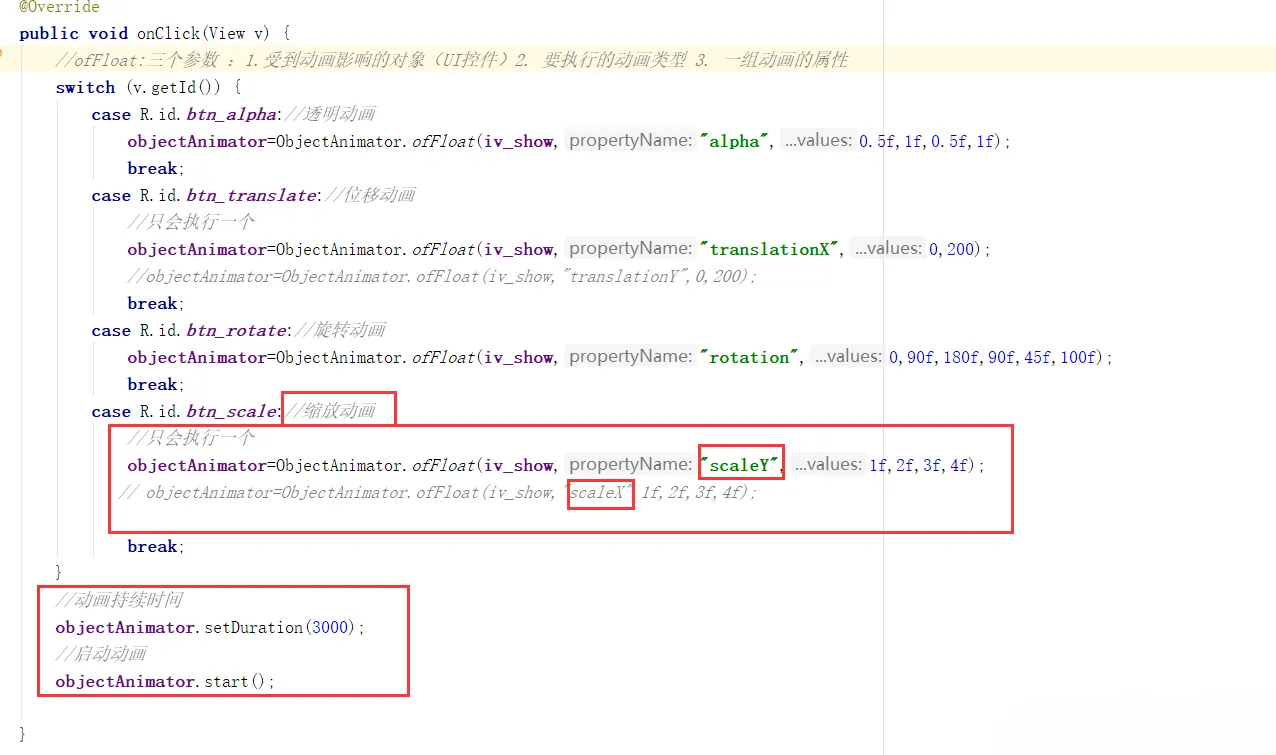Screen dimensions: 1276x755
Task: Click the ...values hint in the rotation line
Action: point(848,357)
